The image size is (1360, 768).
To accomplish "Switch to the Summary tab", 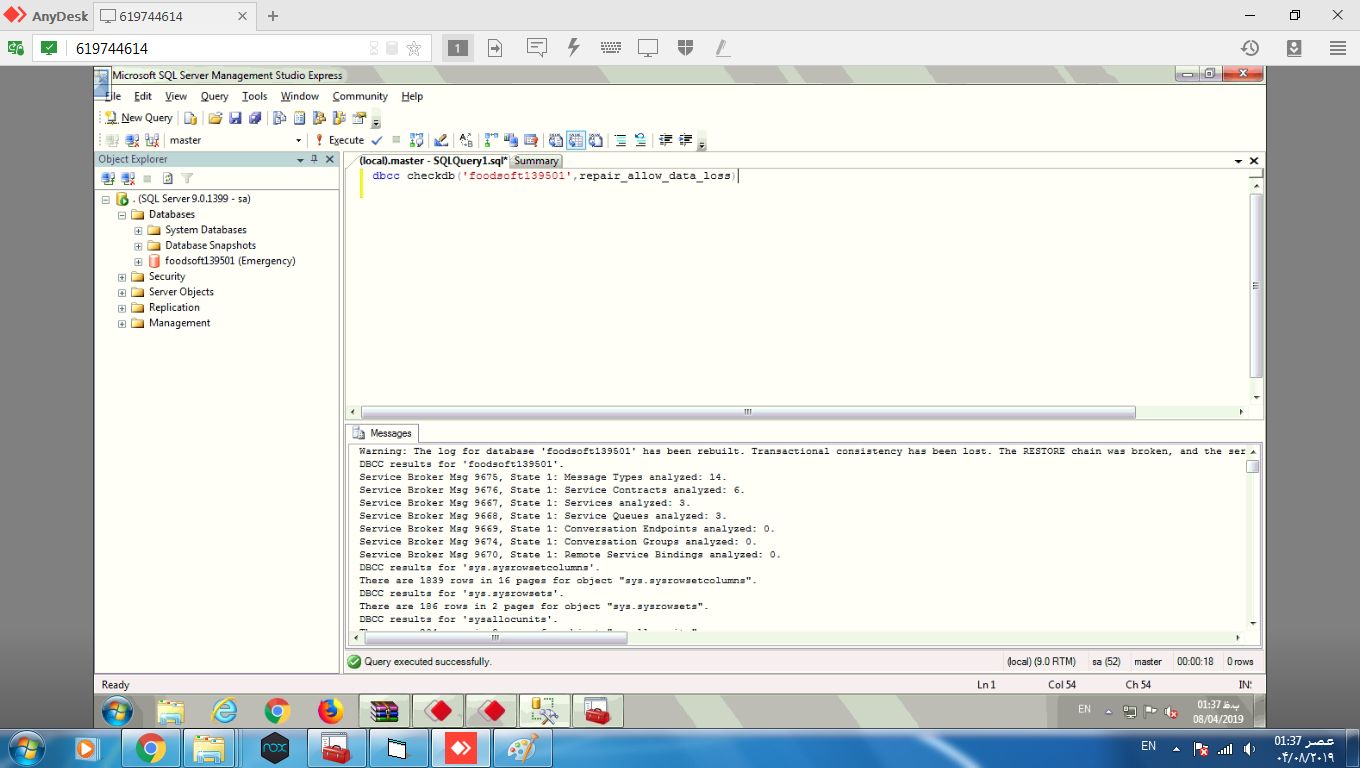I will click(536, 161).
